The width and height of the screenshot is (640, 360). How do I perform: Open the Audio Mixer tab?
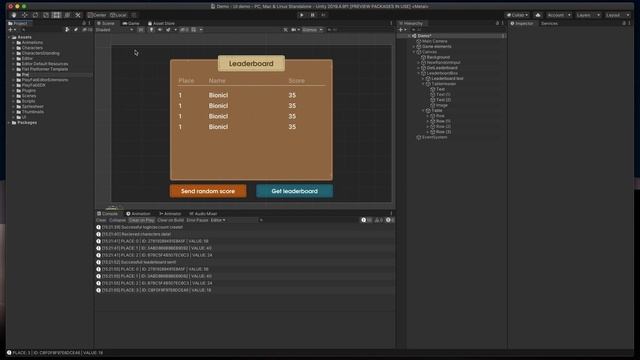pos(203,213)
